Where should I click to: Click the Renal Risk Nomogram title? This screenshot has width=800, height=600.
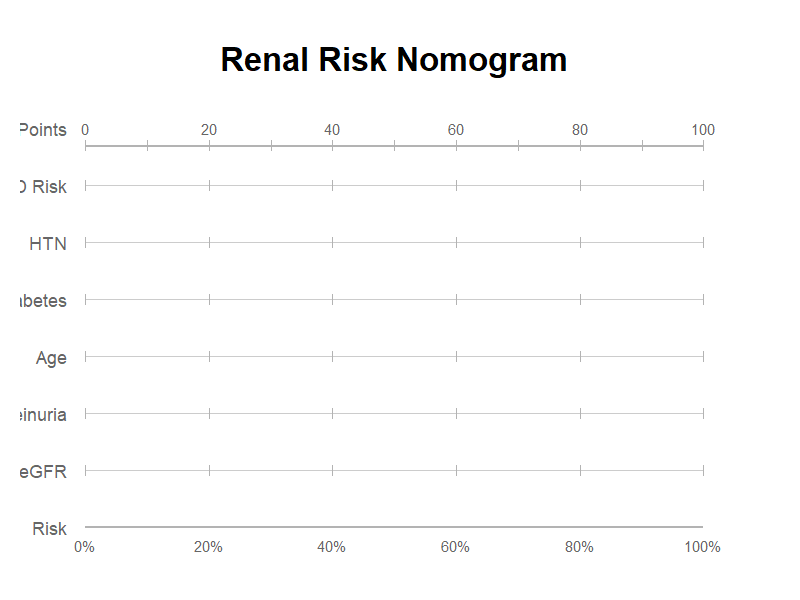point(393,60)
